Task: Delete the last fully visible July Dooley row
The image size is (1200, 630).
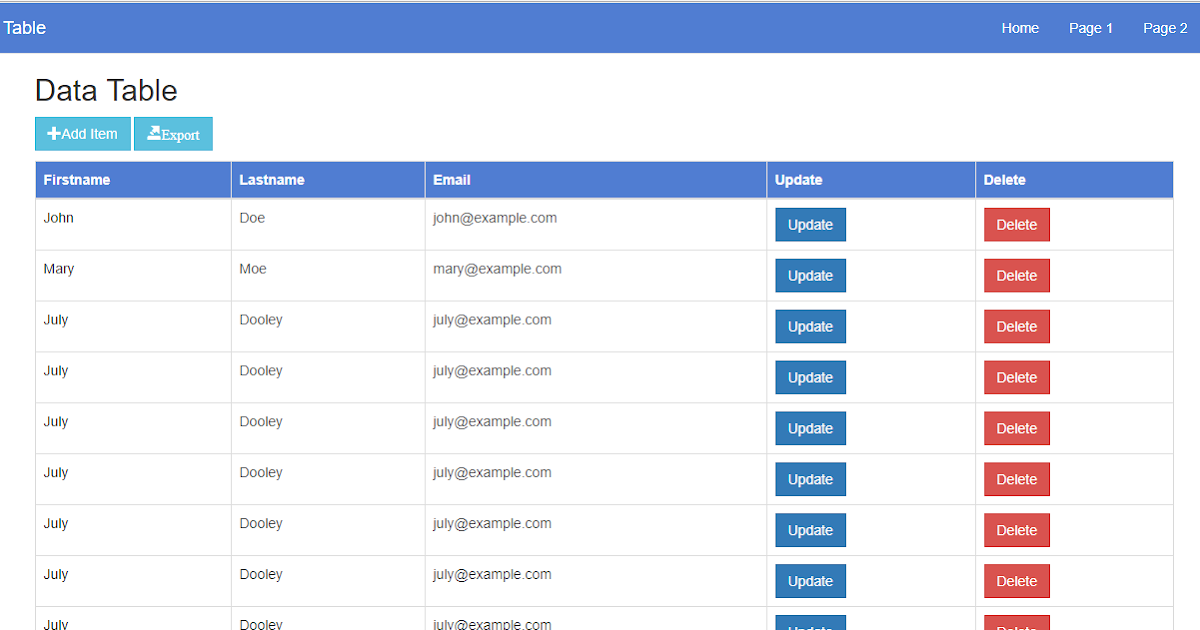Action: [1017, 581]
